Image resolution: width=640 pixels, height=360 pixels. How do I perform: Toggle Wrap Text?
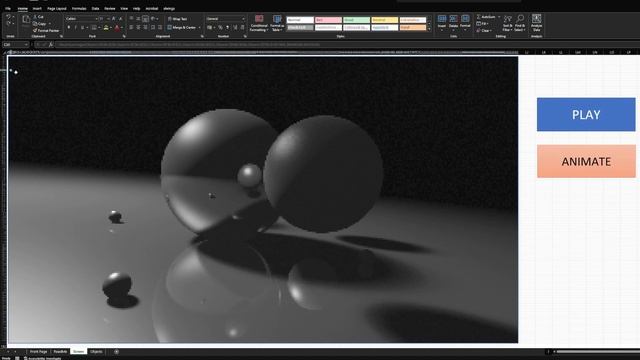(177, 19)
